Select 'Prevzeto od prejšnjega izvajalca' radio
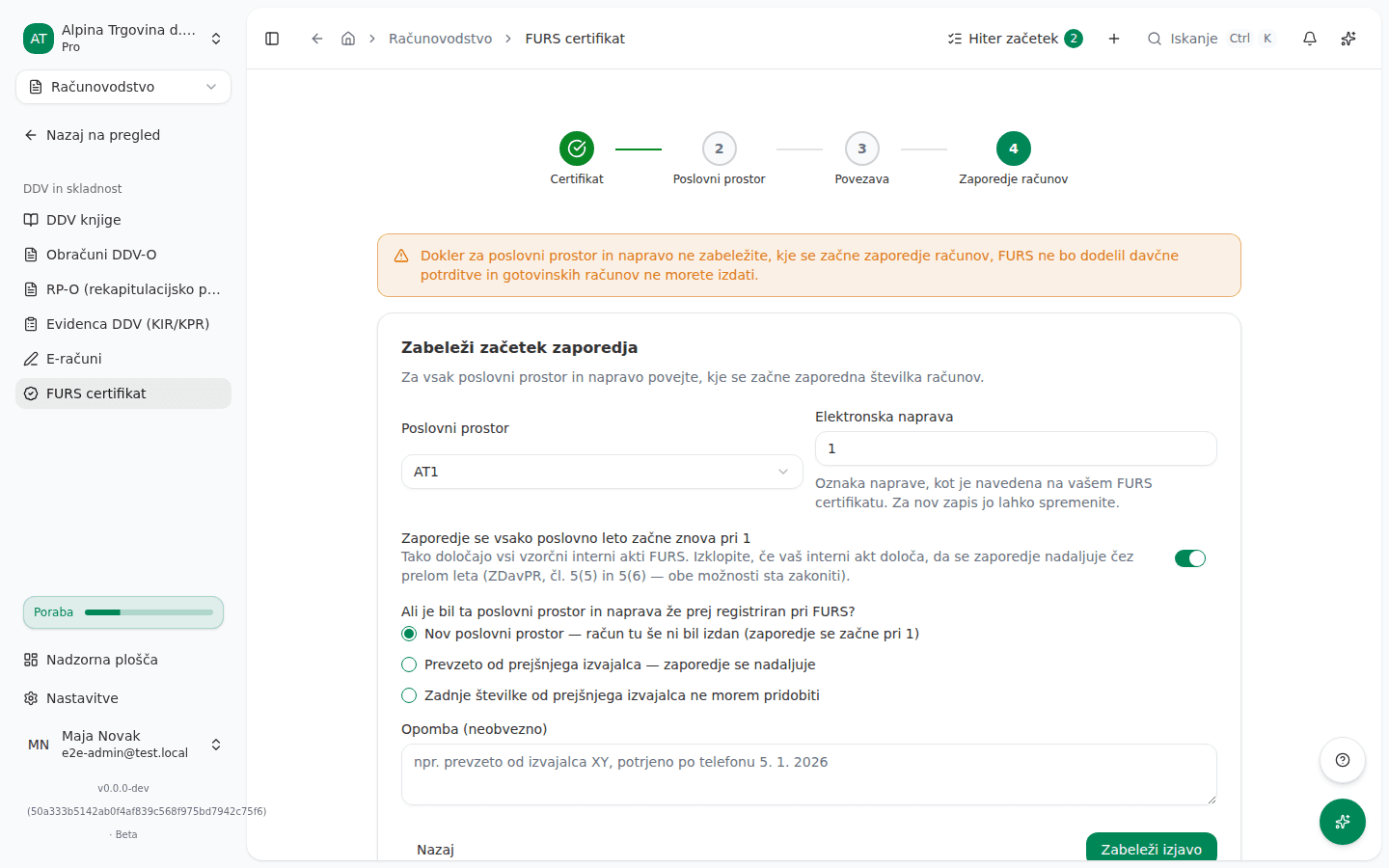This screenshot has width=1389, height=868. pos(409,665)
